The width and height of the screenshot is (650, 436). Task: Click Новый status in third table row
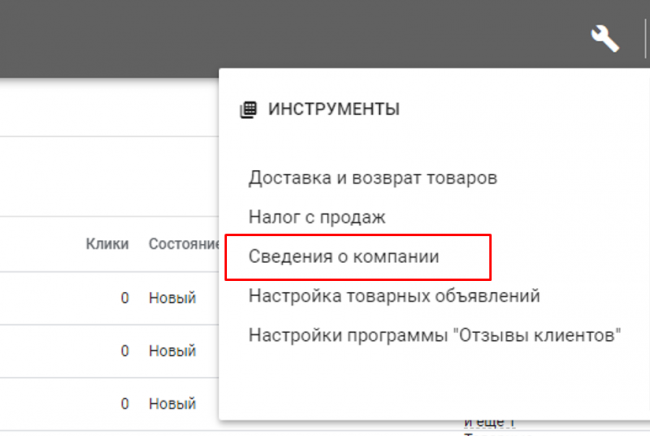tap(172, 404)
